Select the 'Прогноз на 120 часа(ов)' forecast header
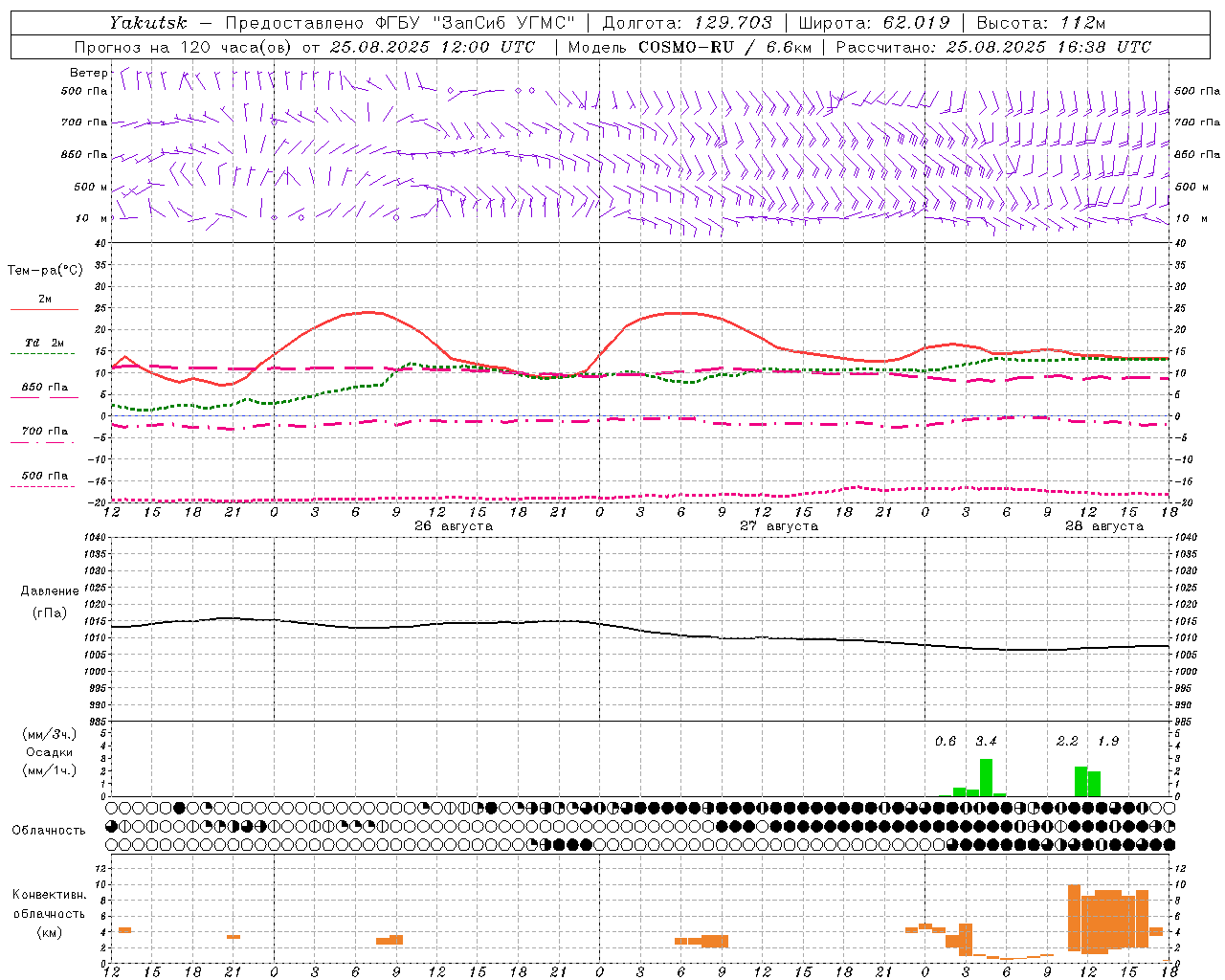The width and height of the screenshot is (1225, 980). [185, 47]
